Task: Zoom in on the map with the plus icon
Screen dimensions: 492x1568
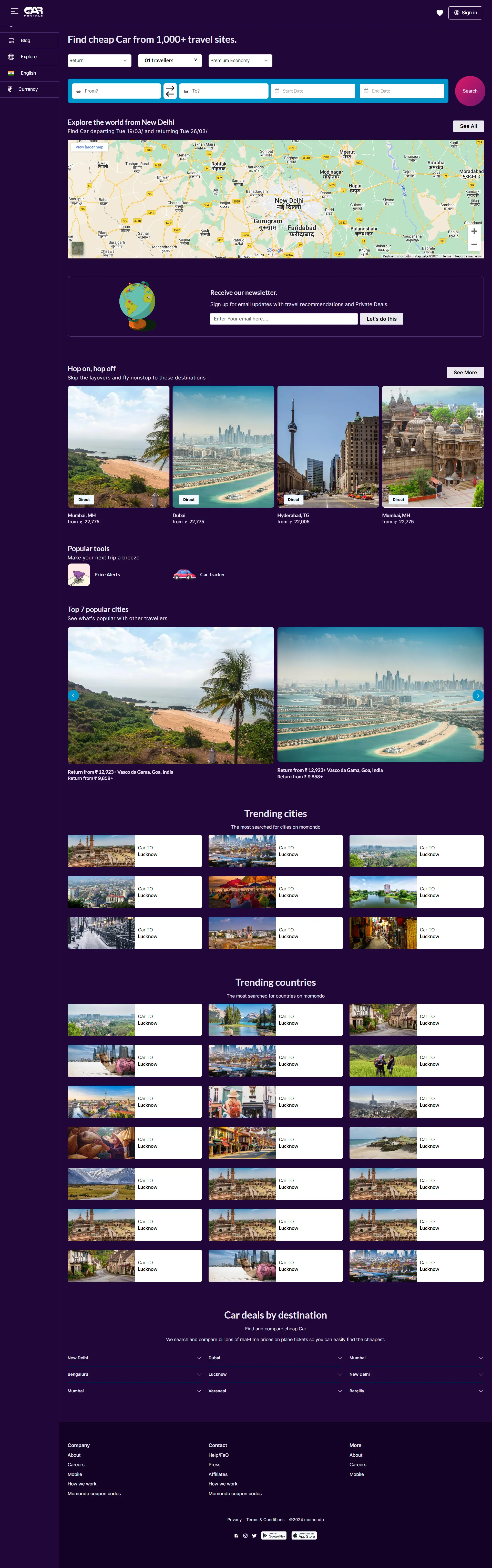Action: 474,231
